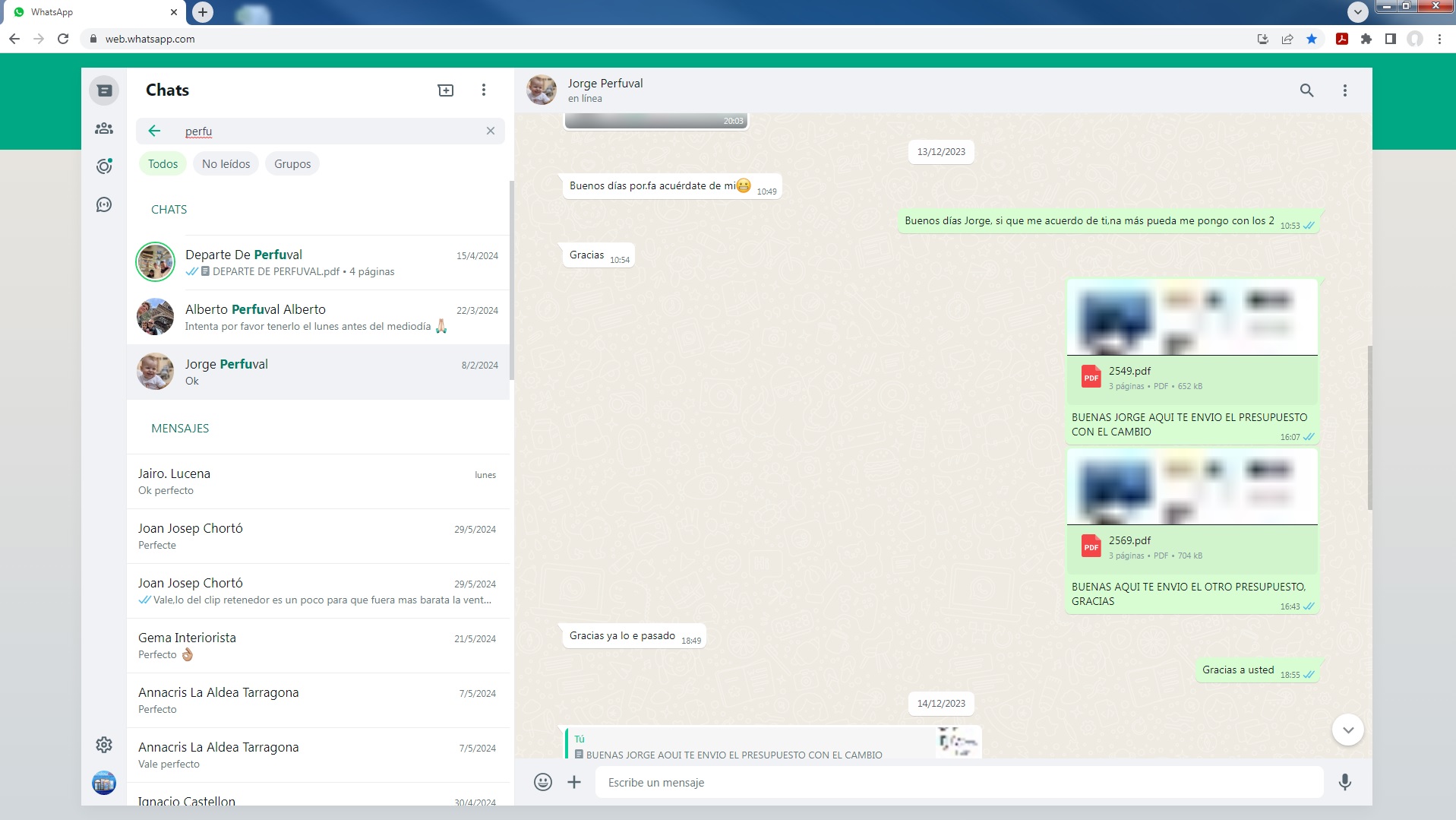Select the 'No leídos' filter
The width and height of the screenshot is (1456, 820).
tap(226, 163)
